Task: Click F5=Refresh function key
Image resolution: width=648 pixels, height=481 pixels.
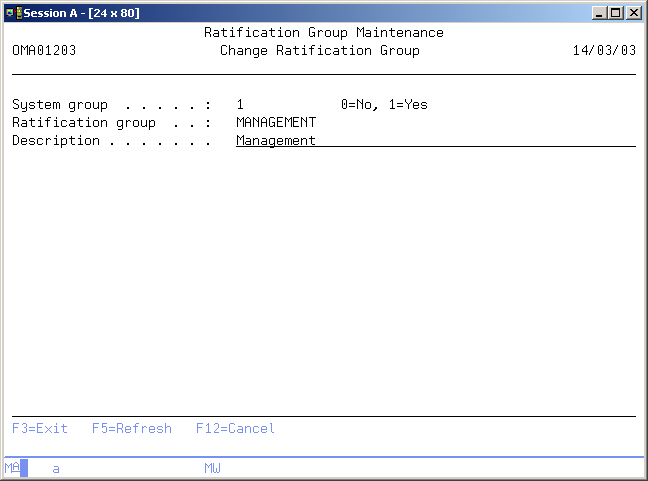Action: (131, 428)
